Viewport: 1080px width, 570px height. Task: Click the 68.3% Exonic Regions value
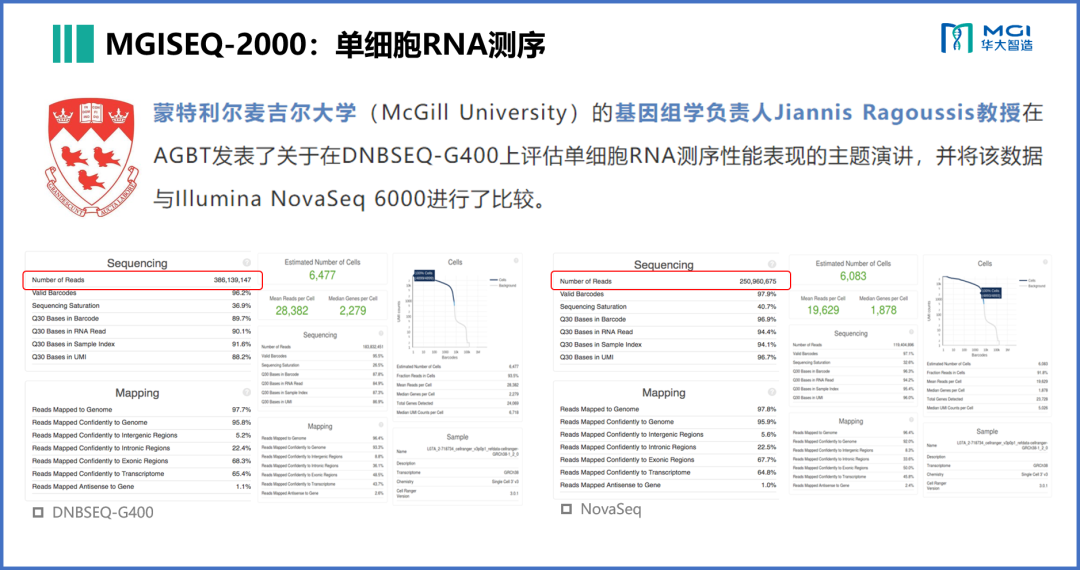[241, 461]
